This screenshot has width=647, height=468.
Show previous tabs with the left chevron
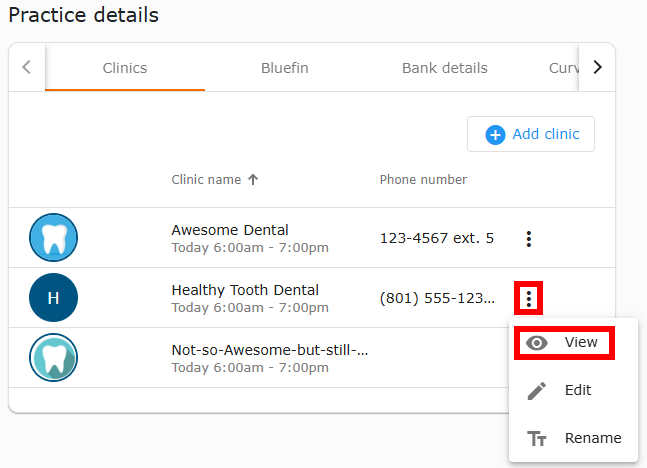click(27, 67)
